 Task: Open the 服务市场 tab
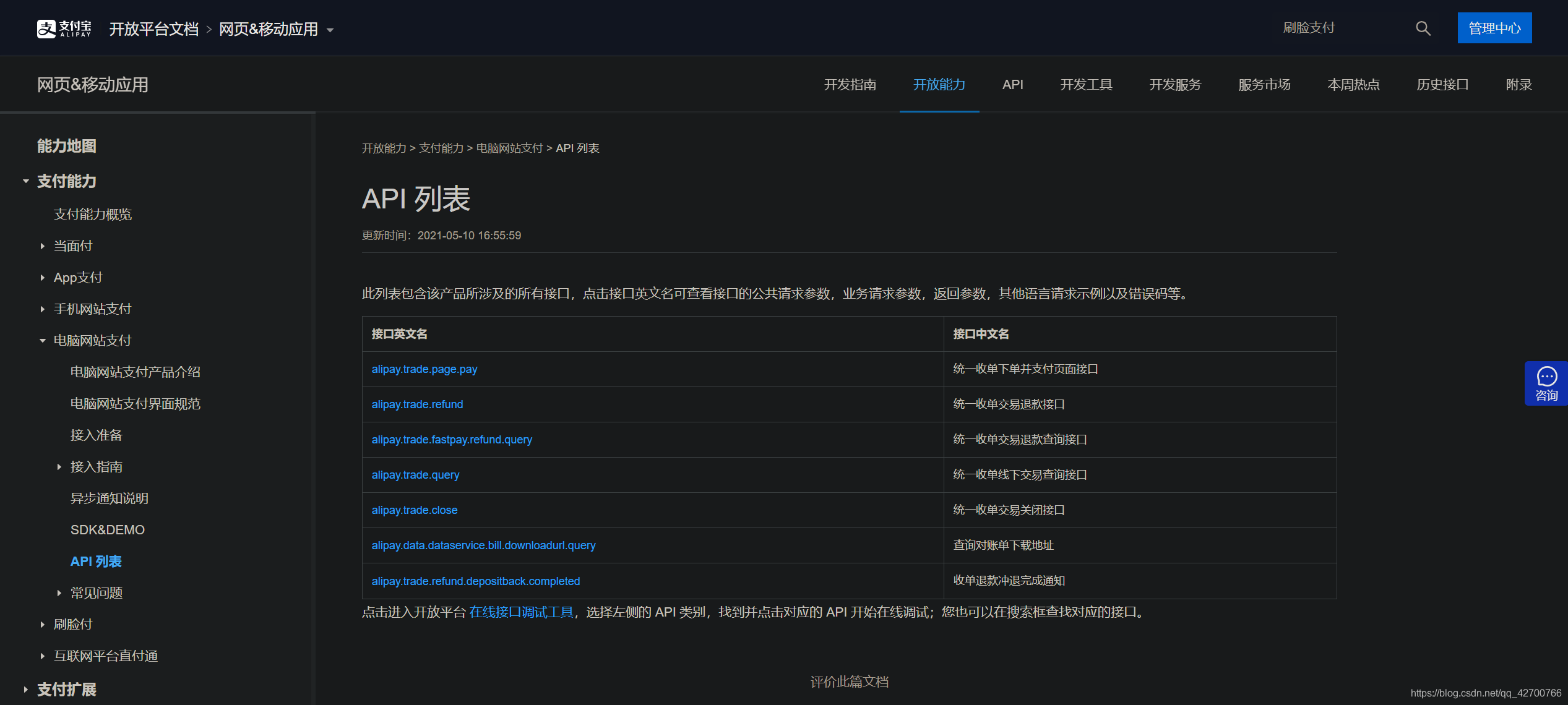coord(1264,85)
